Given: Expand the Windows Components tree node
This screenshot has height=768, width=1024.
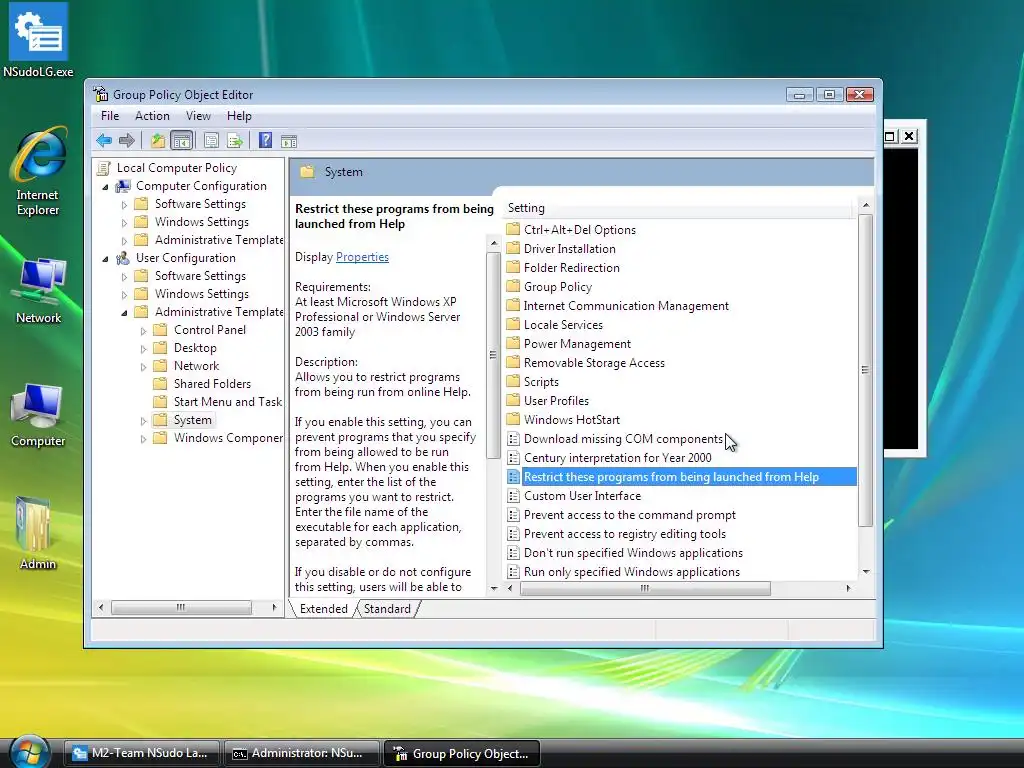Looking at the screenshot, I should point(144,440).
